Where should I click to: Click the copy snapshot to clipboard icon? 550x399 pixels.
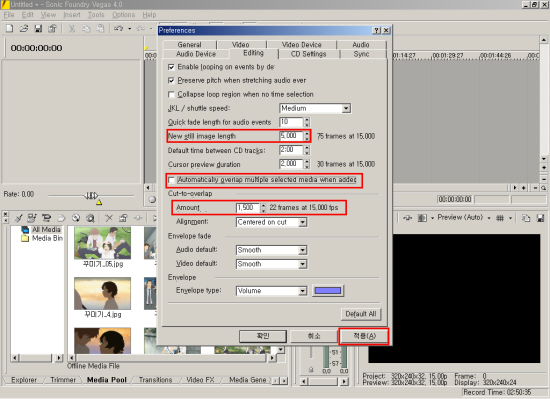[526, 218]
